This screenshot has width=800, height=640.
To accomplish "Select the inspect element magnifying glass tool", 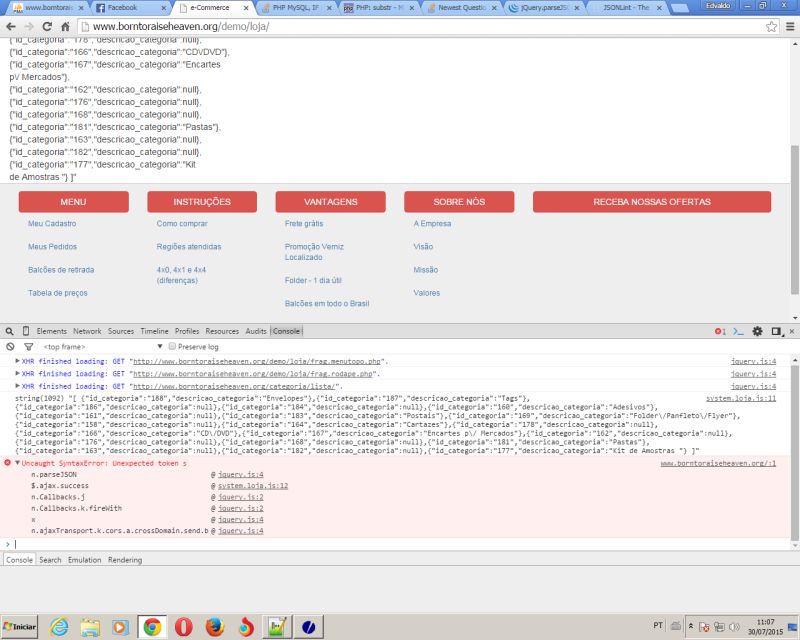I will (8, 331).
